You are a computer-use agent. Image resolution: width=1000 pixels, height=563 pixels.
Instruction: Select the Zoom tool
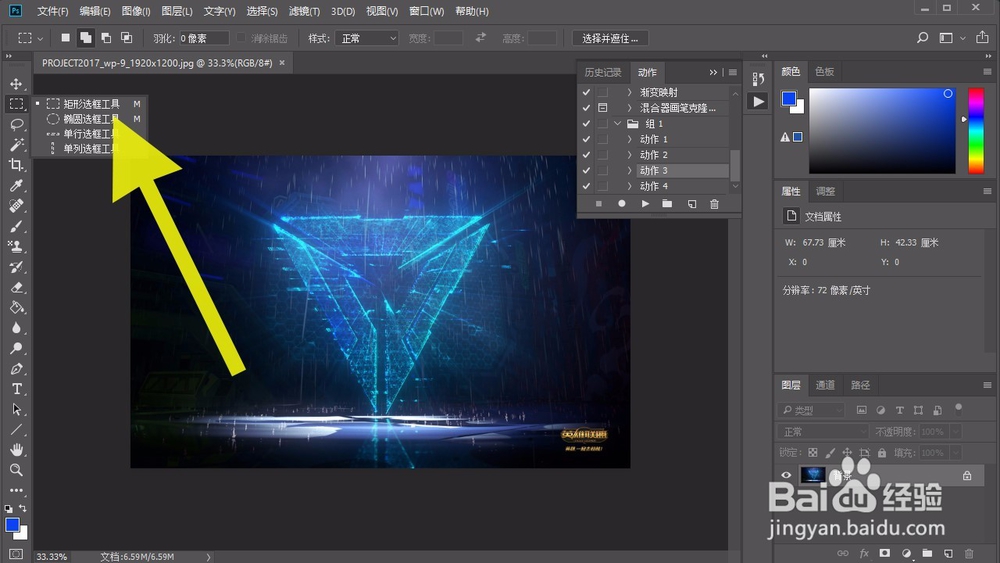coord(17,470)
